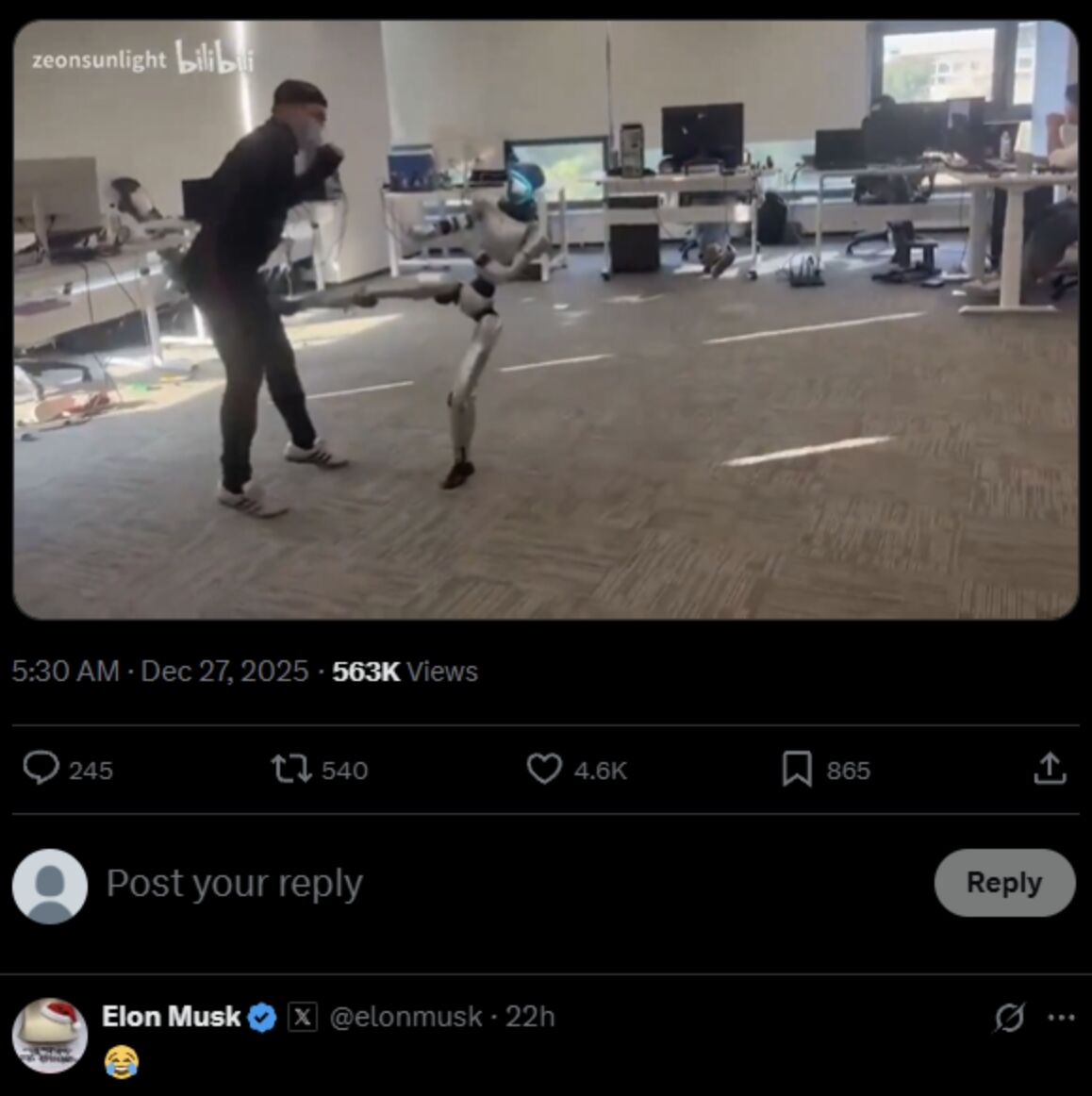
Task: Click the Elon Musk display name
Action: click(x=171, y=1017)
